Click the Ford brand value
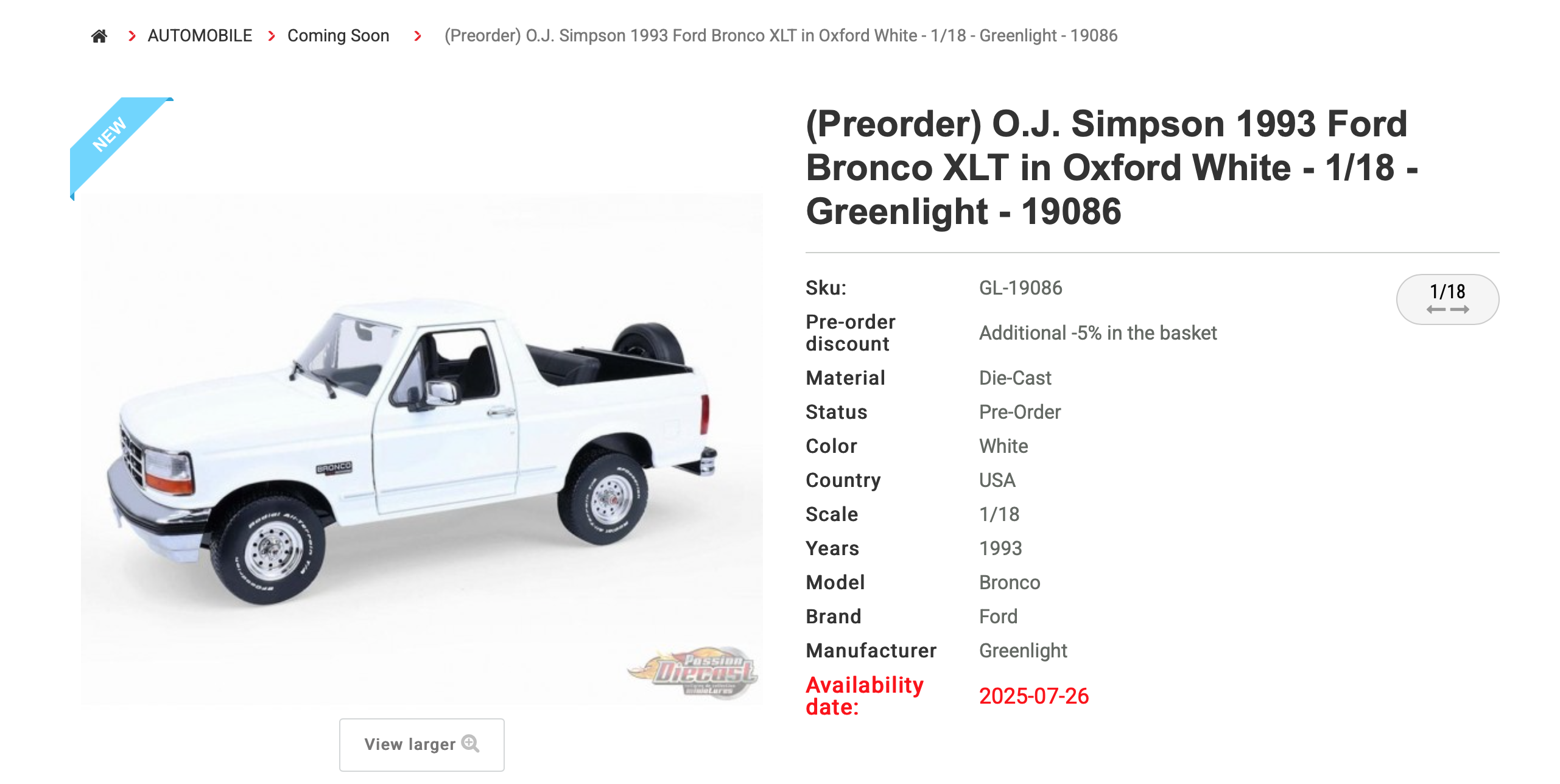The height and width of the screenshot is (784, 1560). click(998, 617)
